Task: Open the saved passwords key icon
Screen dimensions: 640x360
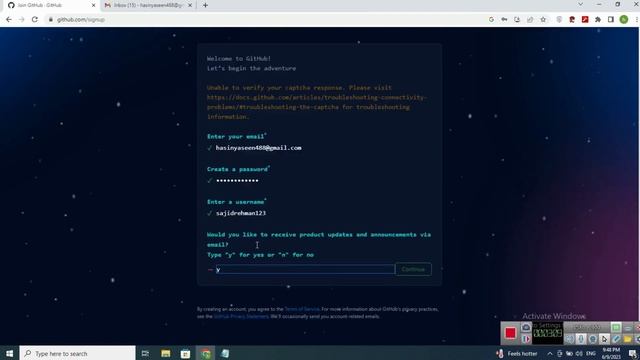Action: (504, 19)
